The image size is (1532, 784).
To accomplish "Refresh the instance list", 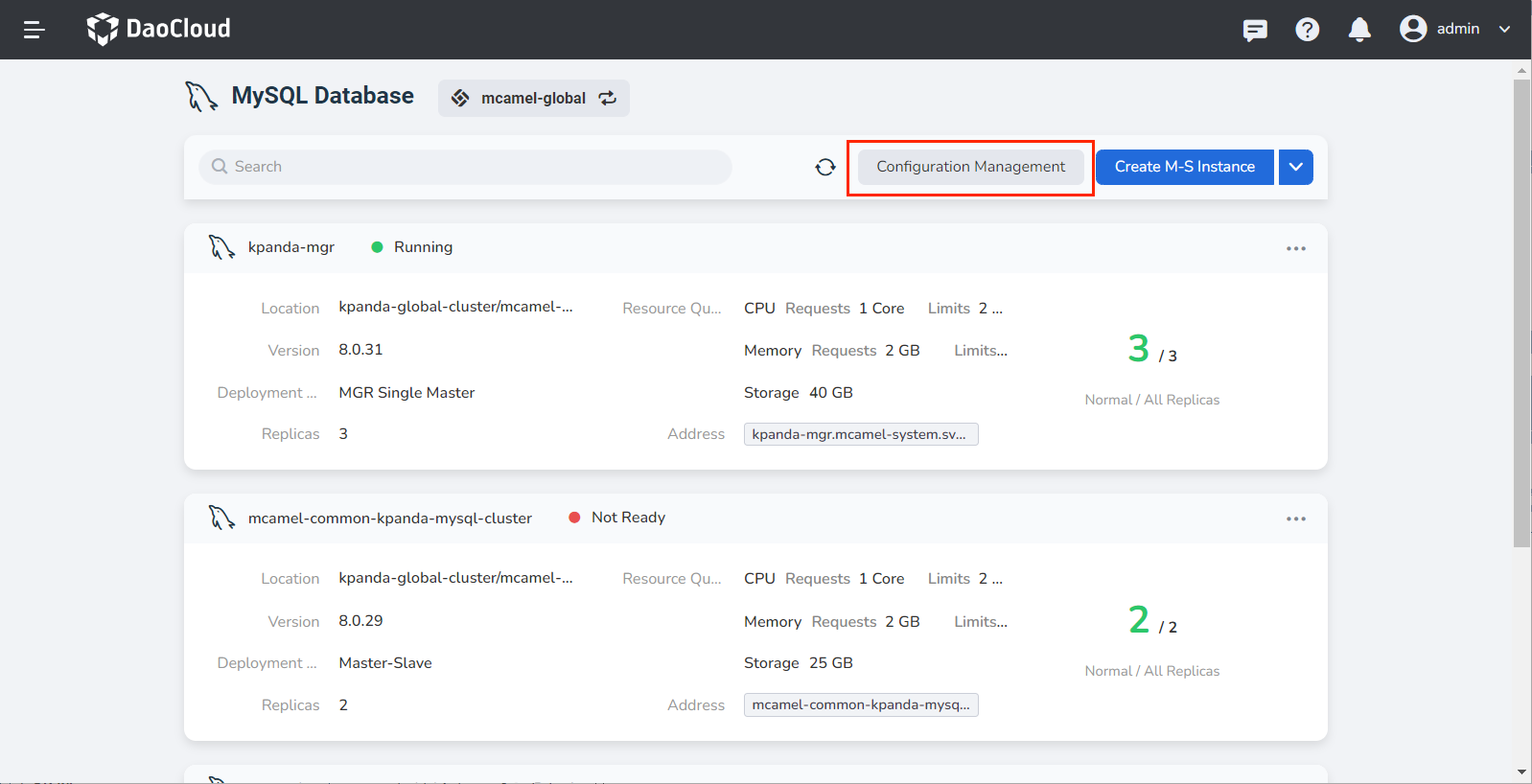I will [x=825, y=167].
